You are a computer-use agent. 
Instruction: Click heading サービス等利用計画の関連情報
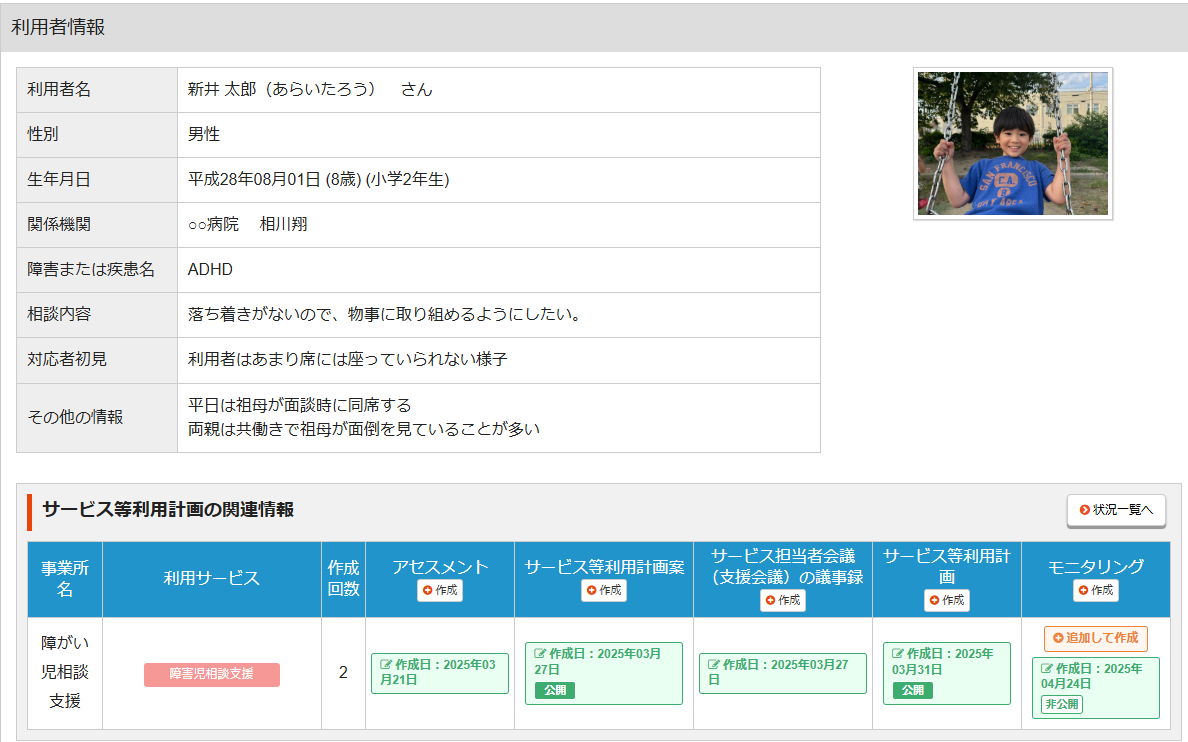[x=168, y=509]
